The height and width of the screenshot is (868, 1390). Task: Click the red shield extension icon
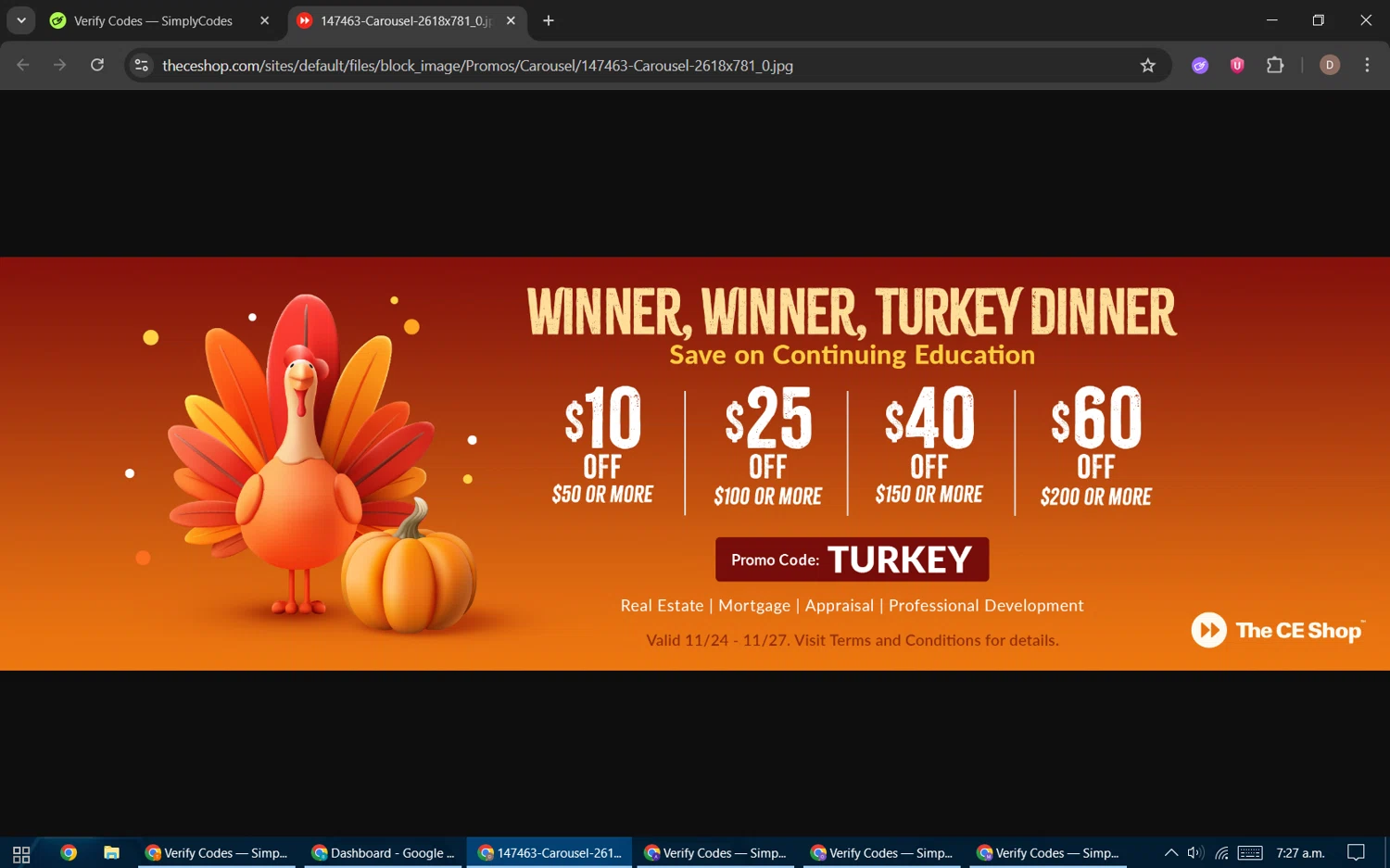[x=1237, y=65]
